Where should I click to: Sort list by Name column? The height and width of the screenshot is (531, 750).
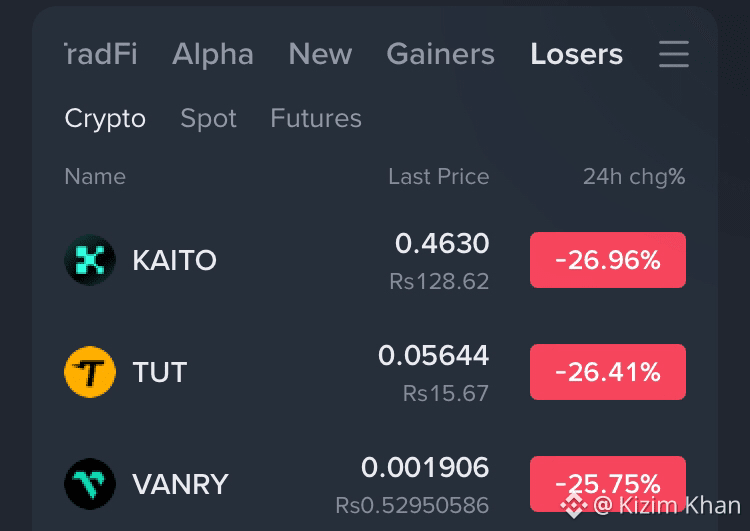(x=95, y=177)
